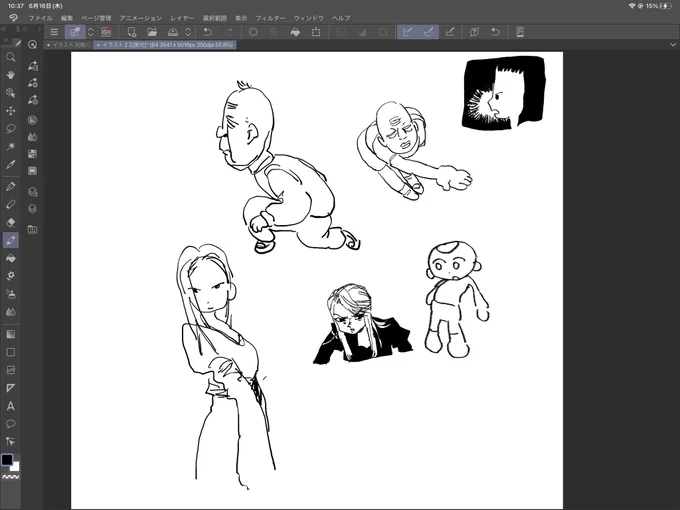The width and height of the screenshot is (680, 510).
Task: Choose the Lasso selection tool
Action: click(x=11, y=129)
